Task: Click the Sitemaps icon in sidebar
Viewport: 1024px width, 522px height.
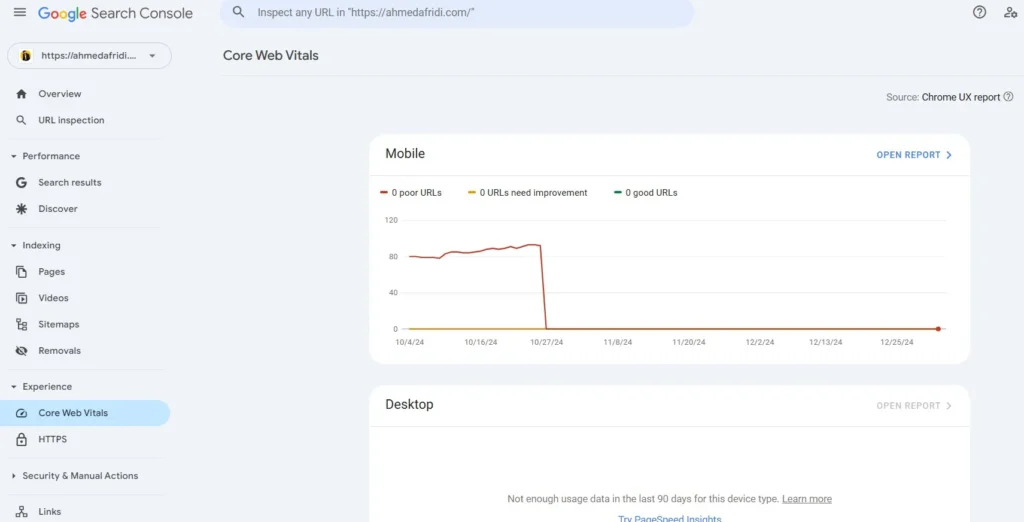Action: click(21, 325)
